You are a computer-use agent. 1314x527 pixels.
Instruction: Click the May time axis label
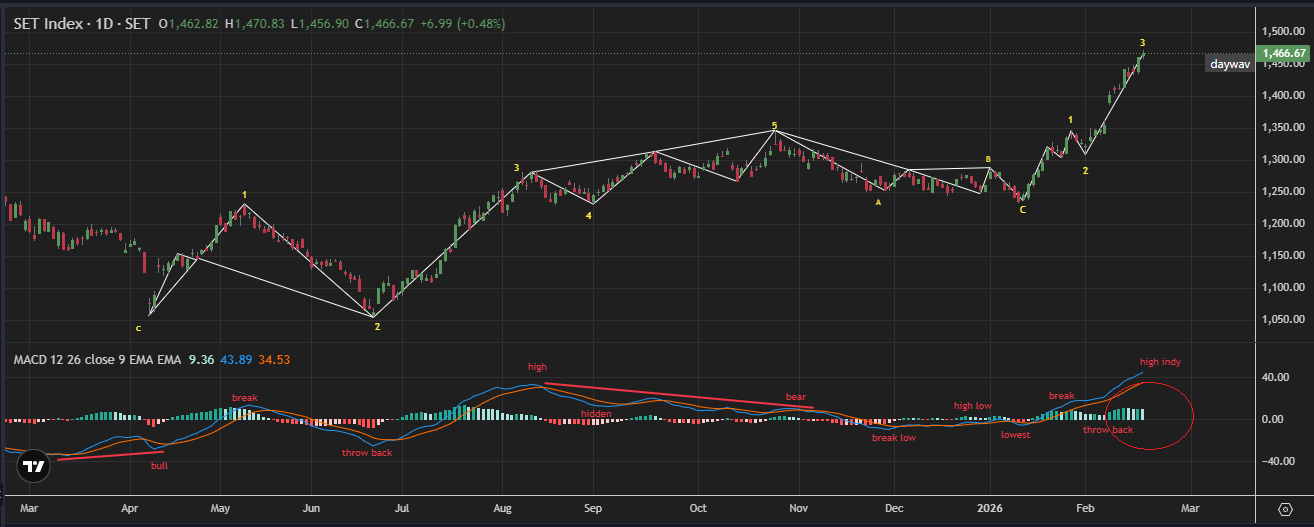coord(219,509)
